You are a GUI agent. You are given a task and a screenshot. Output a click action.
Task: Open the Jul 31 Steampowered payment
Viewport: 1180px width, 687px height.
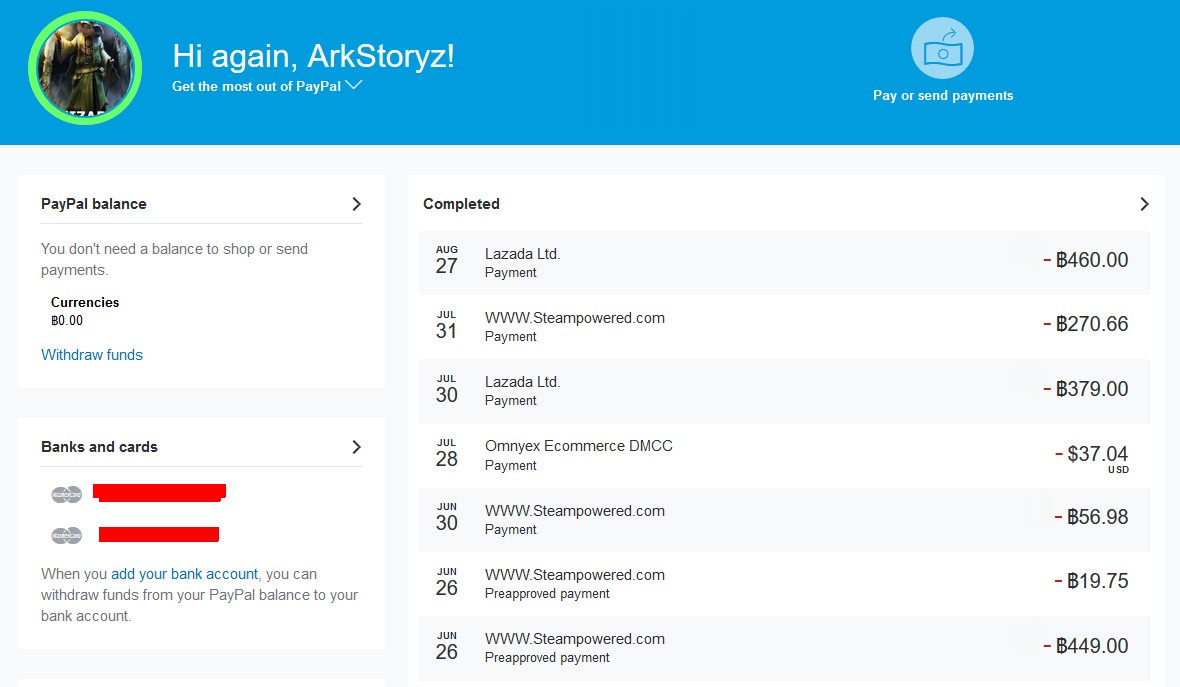click(x=783, y=326)
